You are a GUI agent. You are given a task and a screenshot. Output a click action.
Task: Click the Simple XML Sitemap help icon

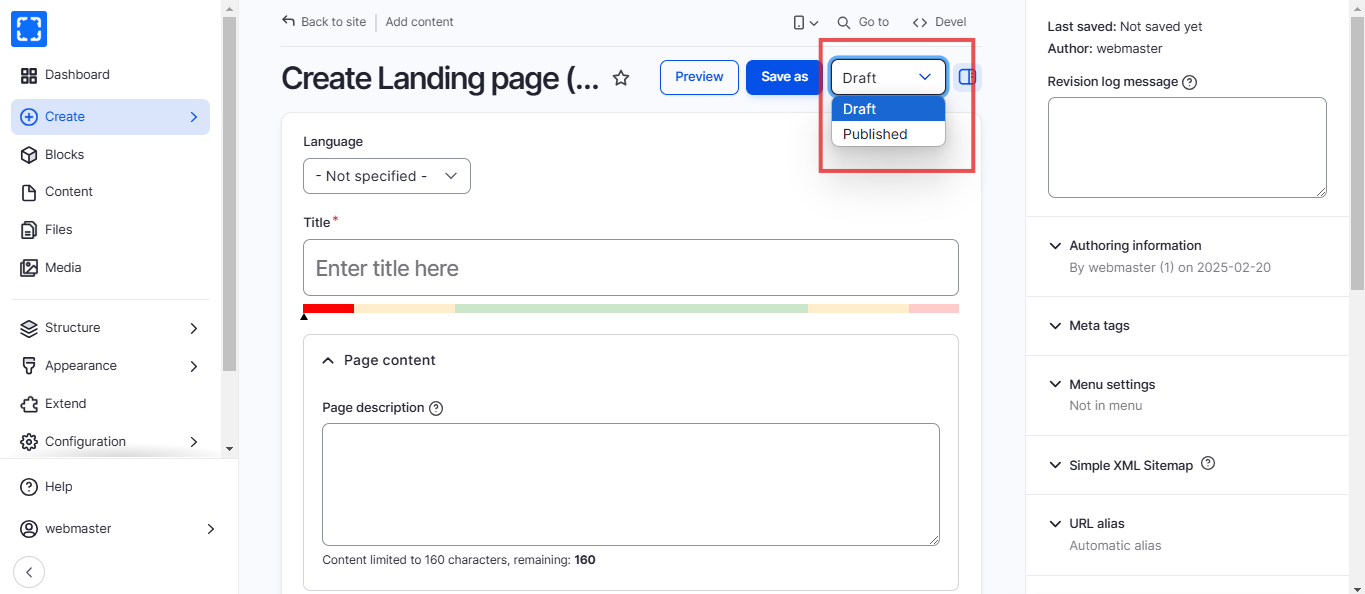[1208, 464]
